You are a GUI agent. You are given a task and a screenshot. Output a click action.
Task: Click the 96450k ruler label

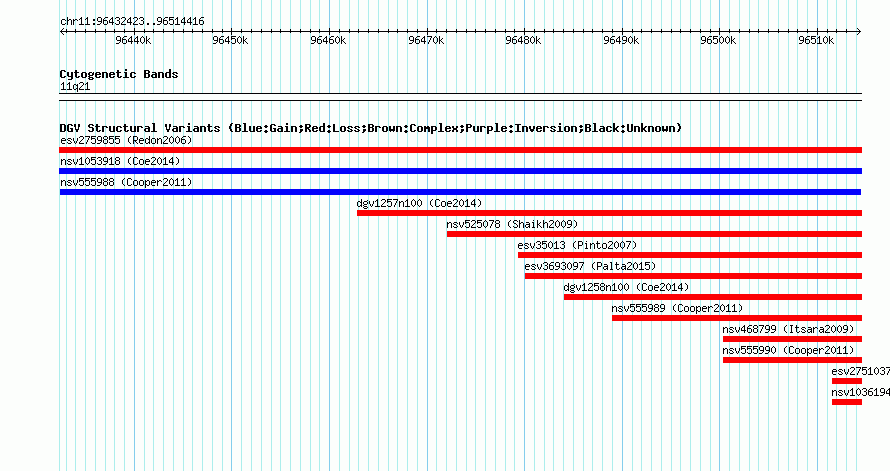pyautogui.click(x=230, y=40)
